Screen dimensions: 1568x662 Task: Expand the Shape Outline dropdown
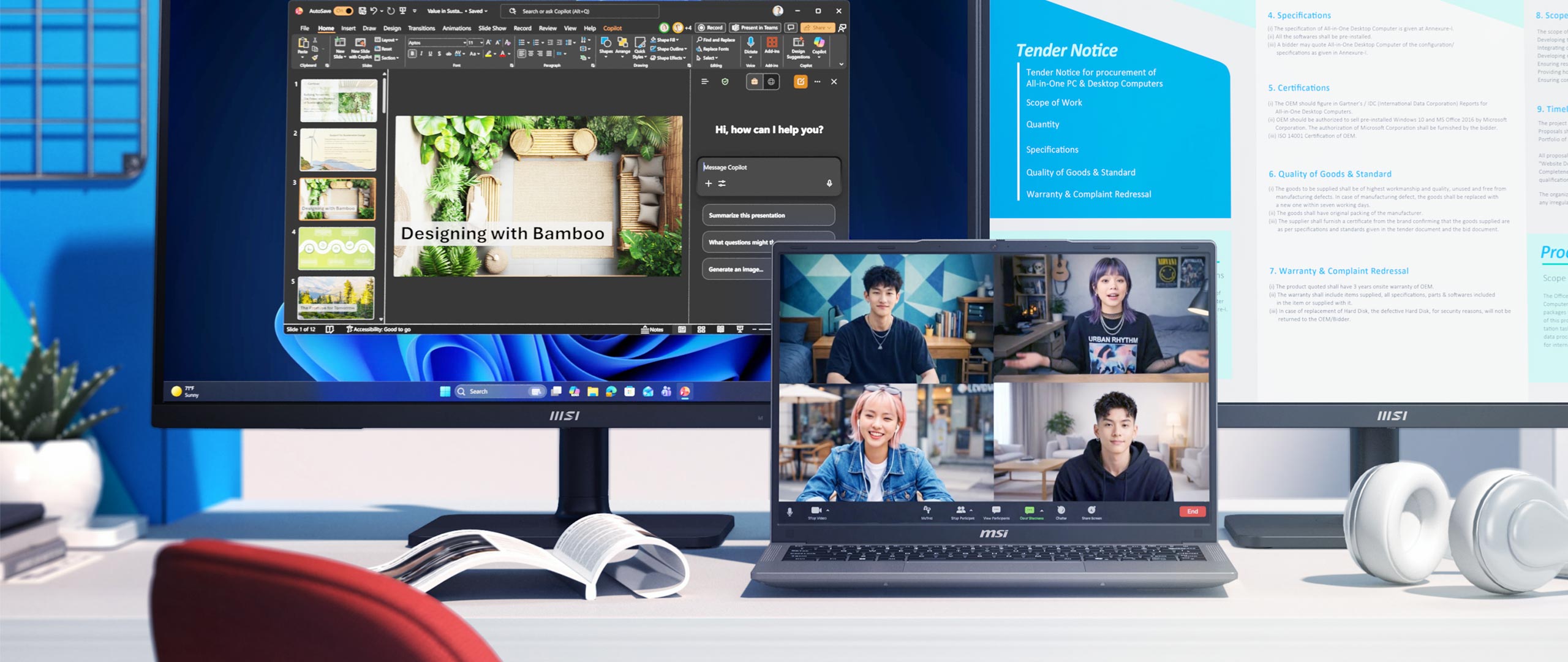(669, 49)
